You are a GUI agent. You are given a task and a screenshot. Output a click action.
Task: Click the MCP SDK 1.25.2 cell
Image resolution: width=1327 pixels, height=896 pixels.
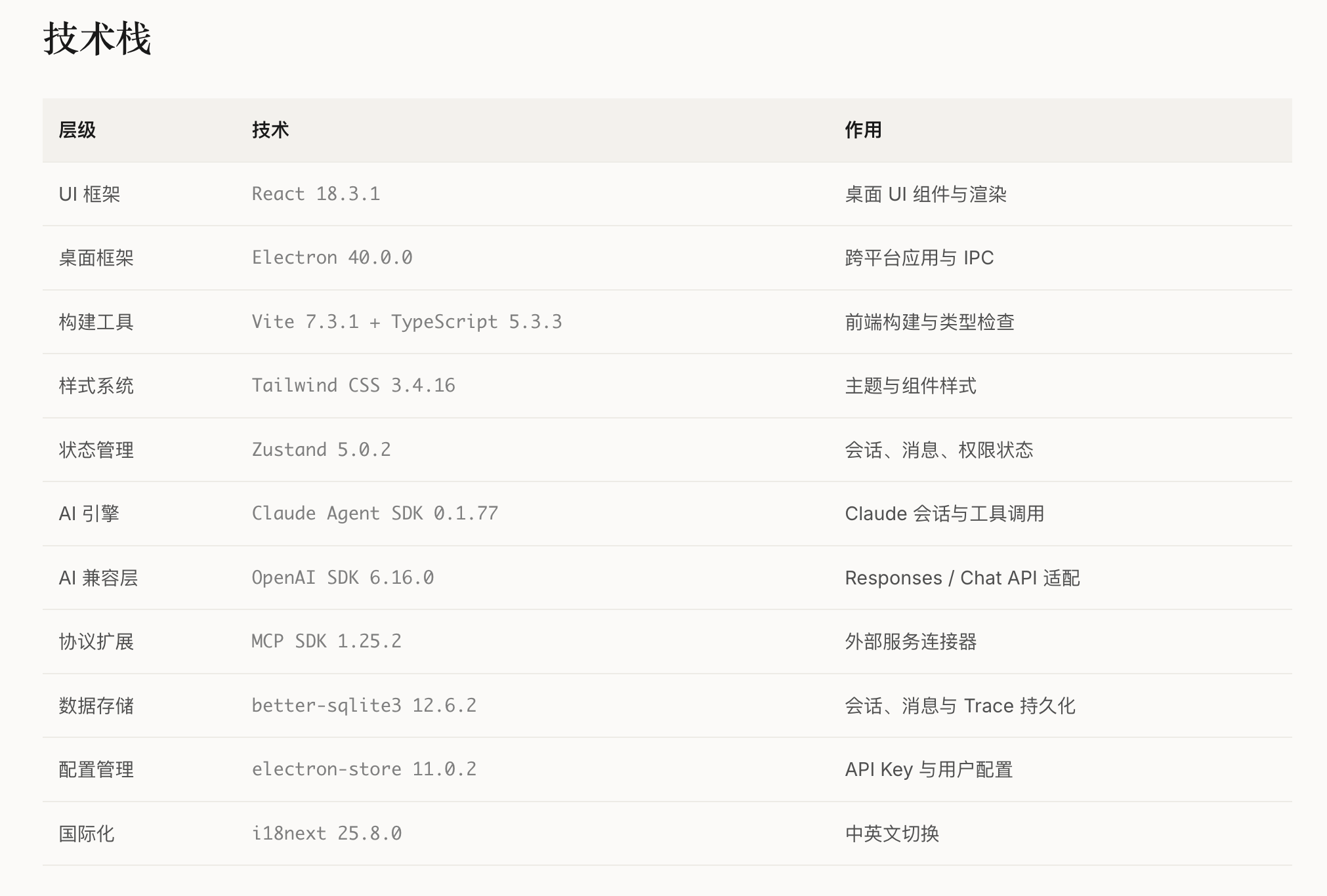coord(326,641)
